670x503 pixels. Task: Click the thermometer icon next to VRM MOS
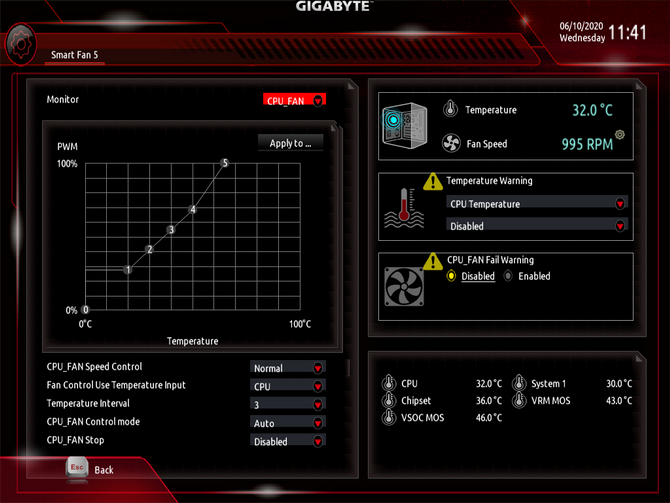click(x=519, y=400)
